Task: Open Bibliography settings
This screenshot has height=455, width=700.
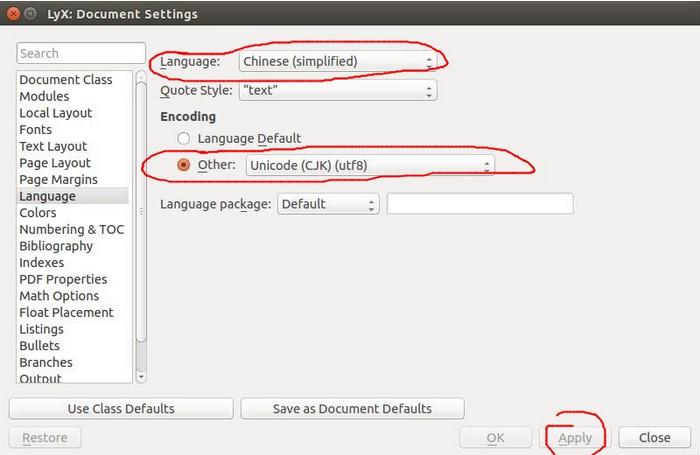Action: (x=56, y=246)
